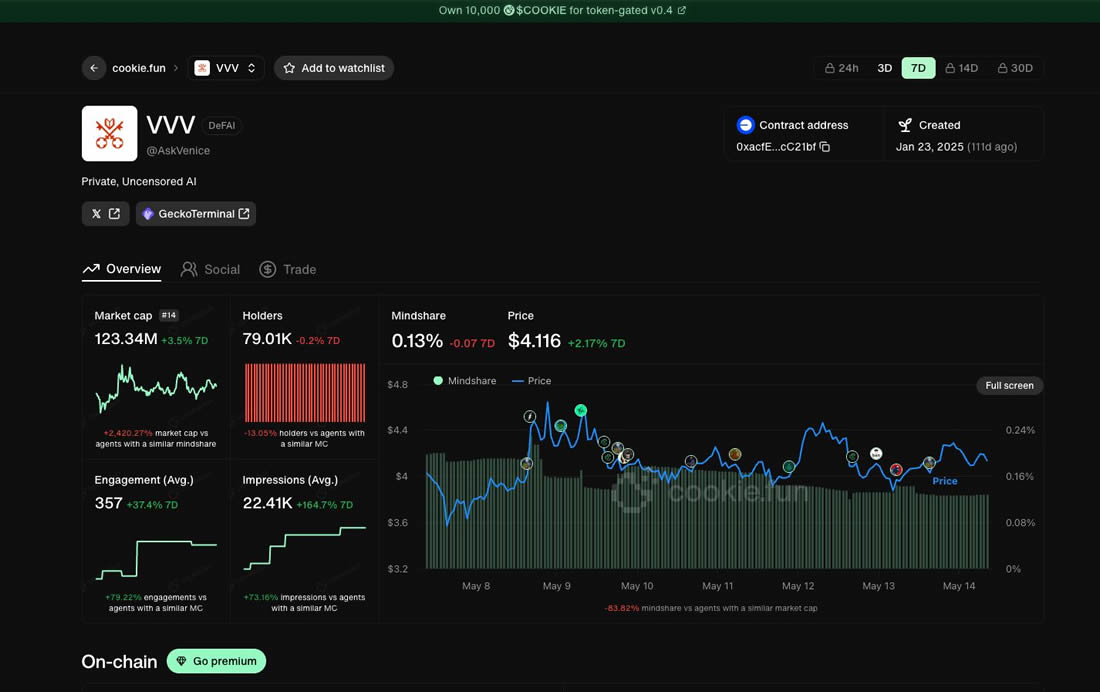The height and width of the screenshot is (692, 1100).
Task: Open the Trade tab
Action: tap(288, 270)
